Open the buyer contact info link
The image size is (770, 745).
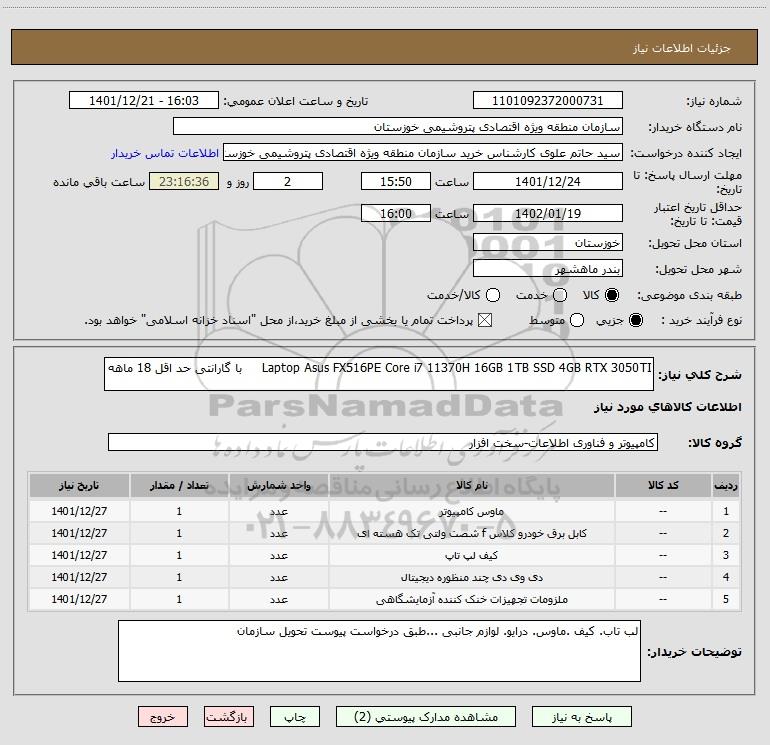coord(165,153)
